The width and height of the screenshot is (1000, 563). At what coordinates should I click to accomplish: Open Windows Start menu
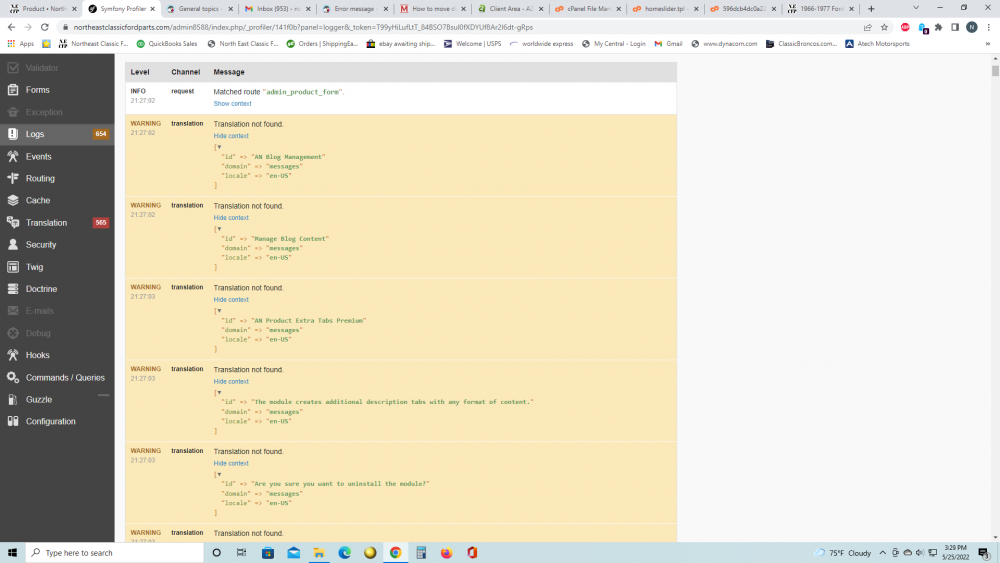(x=12, y=553)
